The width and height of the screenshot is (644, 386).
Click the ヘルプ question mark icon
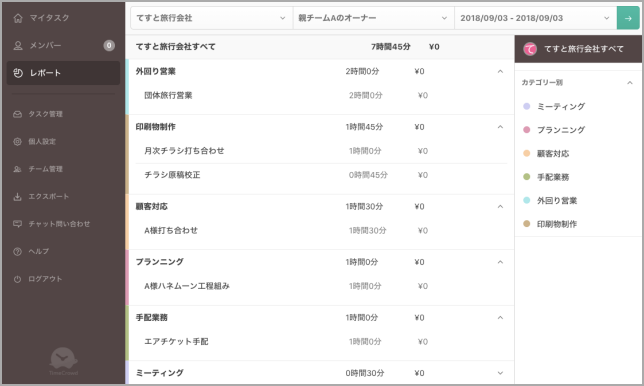click(17, 252)
